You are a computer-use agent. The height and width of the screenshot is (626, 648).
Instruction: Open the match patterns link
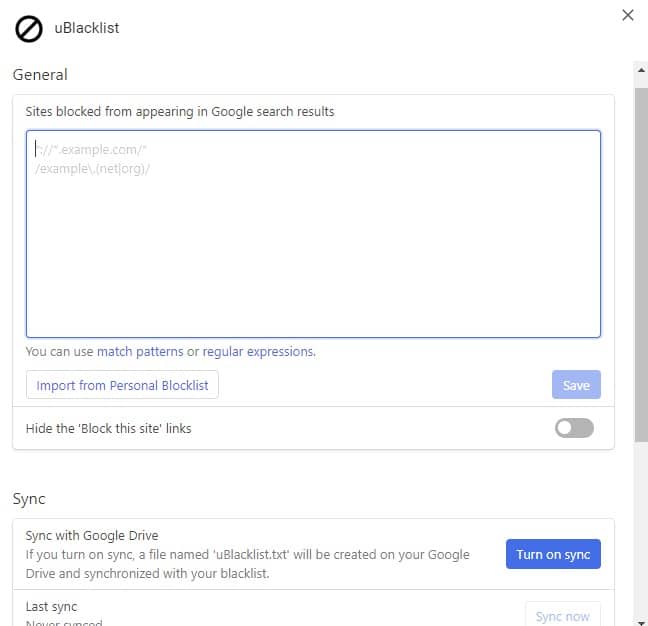[140, 352]
